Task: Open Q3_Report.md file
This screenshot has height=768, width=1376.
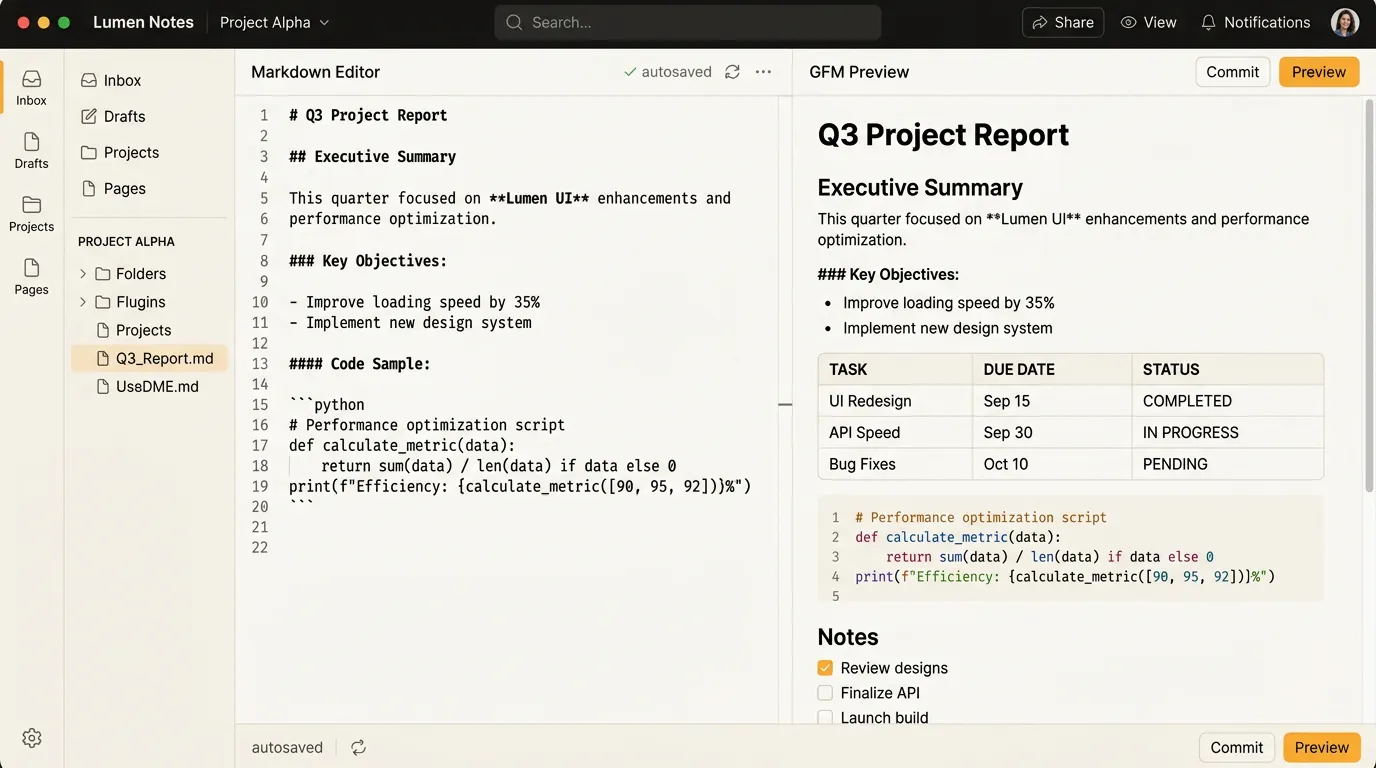Action: click(150, 358)
